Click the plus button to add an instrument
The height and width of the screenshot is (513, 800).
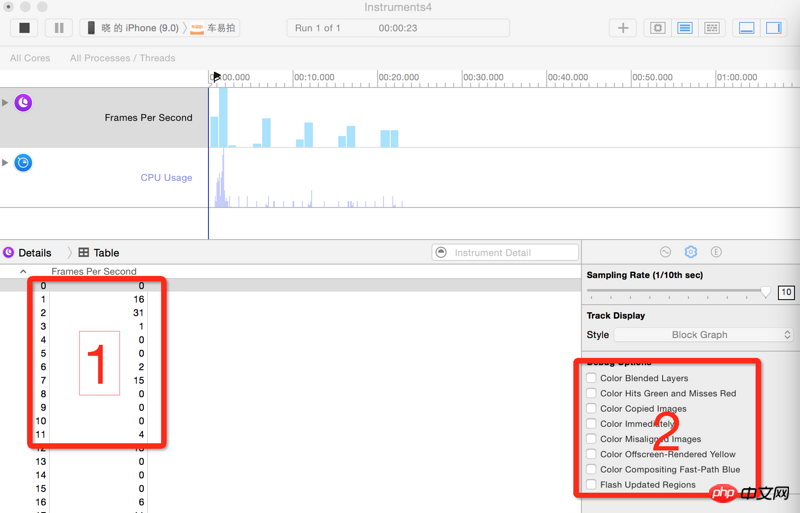click(623, 28)
